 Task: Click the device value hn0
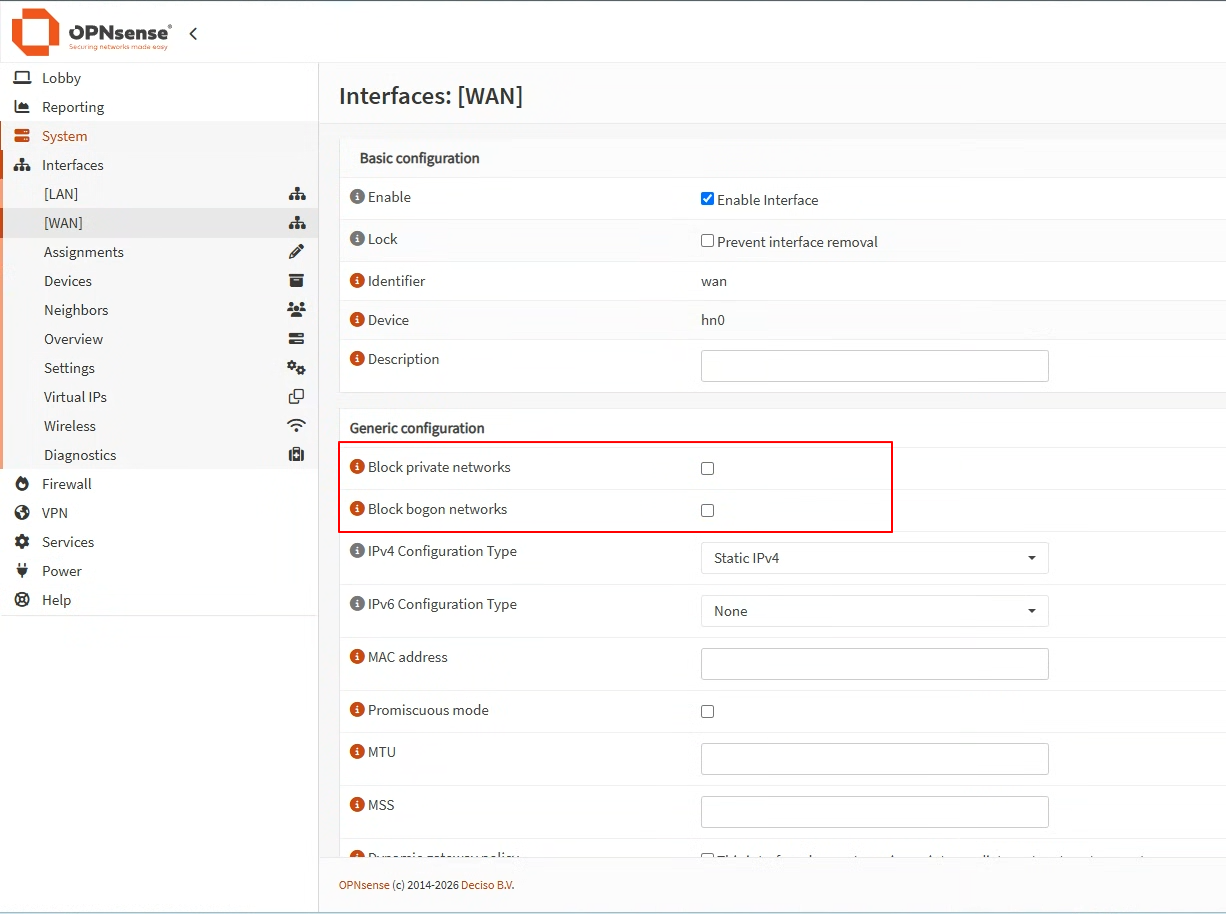coord(711,320)
